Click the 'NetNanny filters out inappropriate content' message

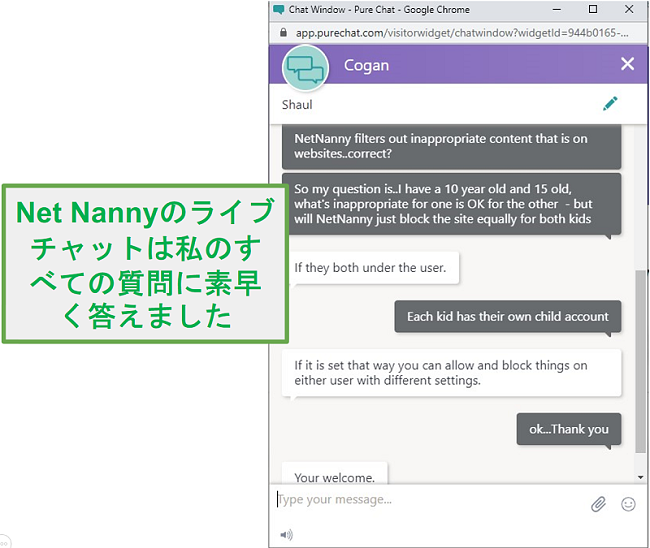click(451, 146)
